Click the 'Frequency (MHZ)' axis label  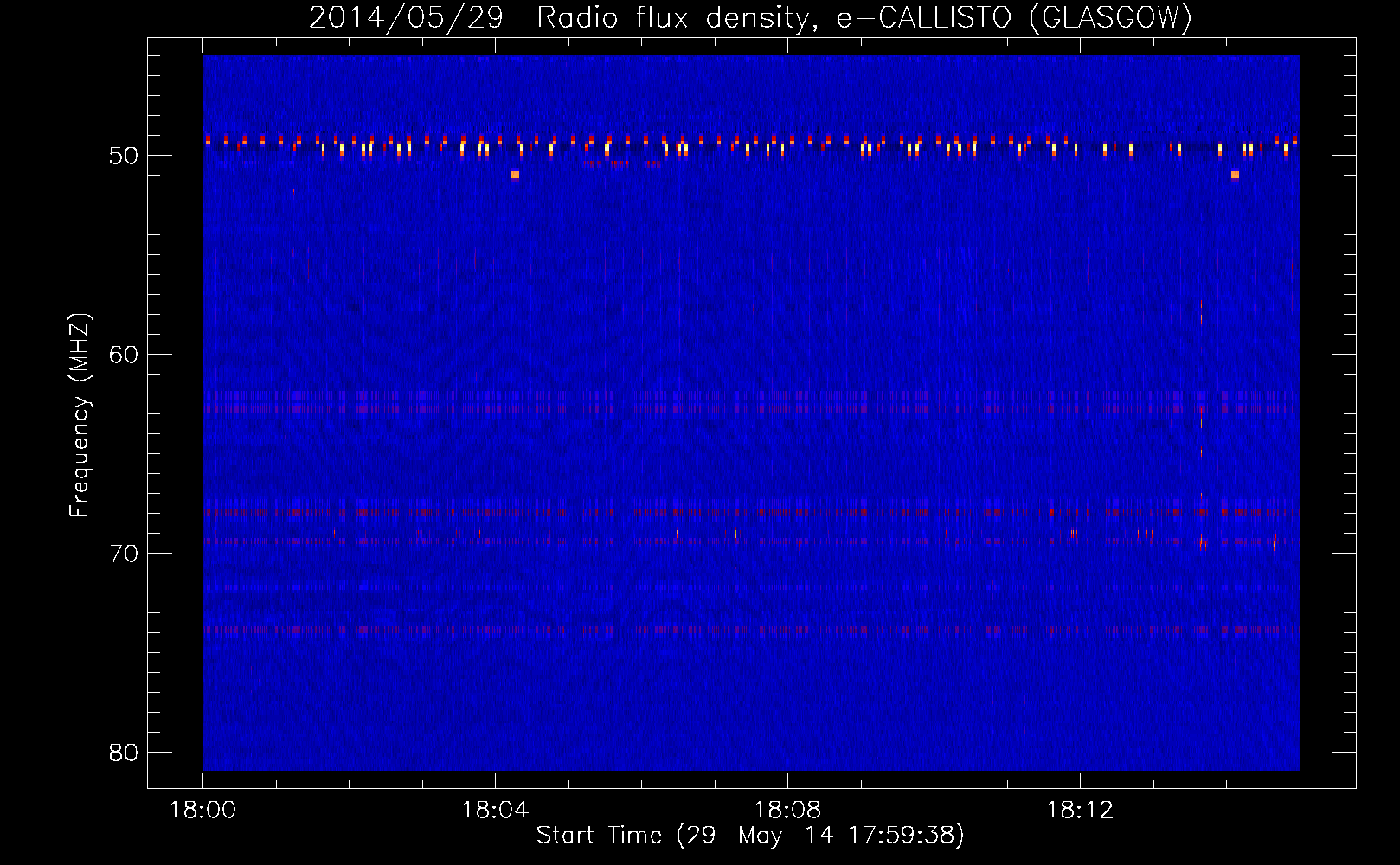(x=80, y=415)
